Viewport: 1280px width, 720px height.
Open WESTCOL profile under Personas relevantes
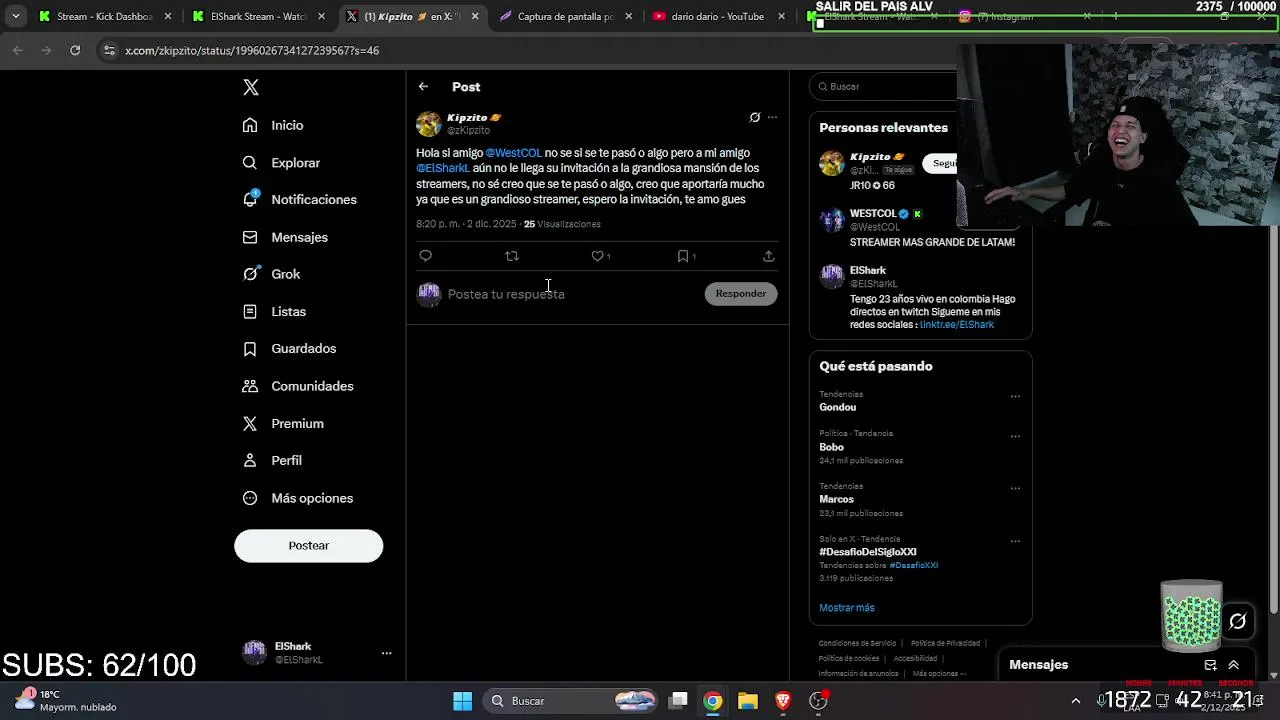click(x=873, y=214)
